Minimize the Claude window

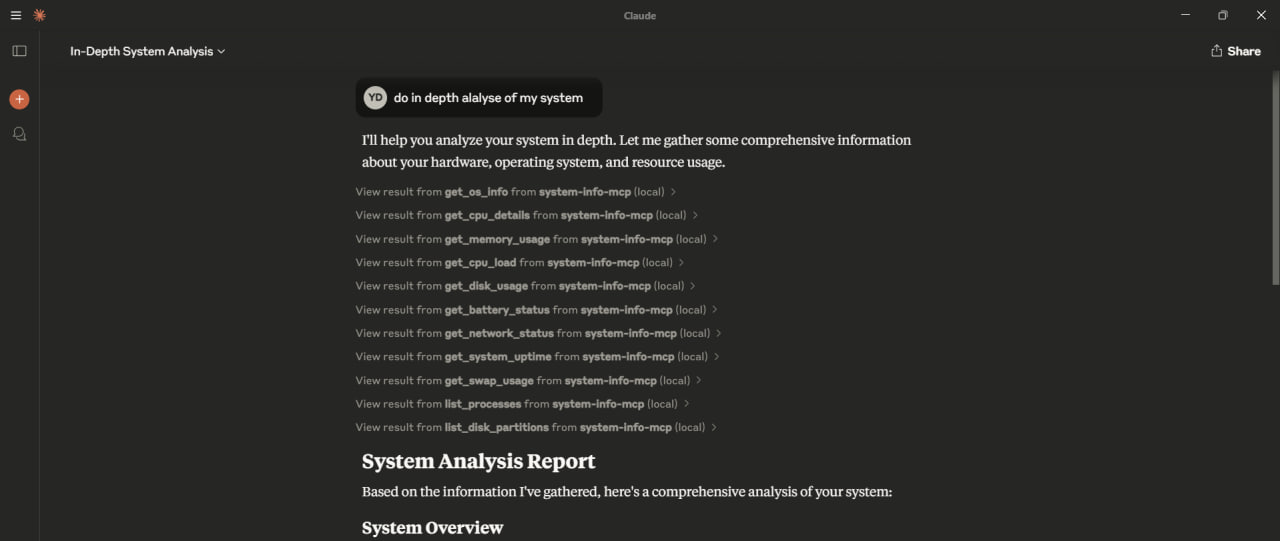[1185, 15]
